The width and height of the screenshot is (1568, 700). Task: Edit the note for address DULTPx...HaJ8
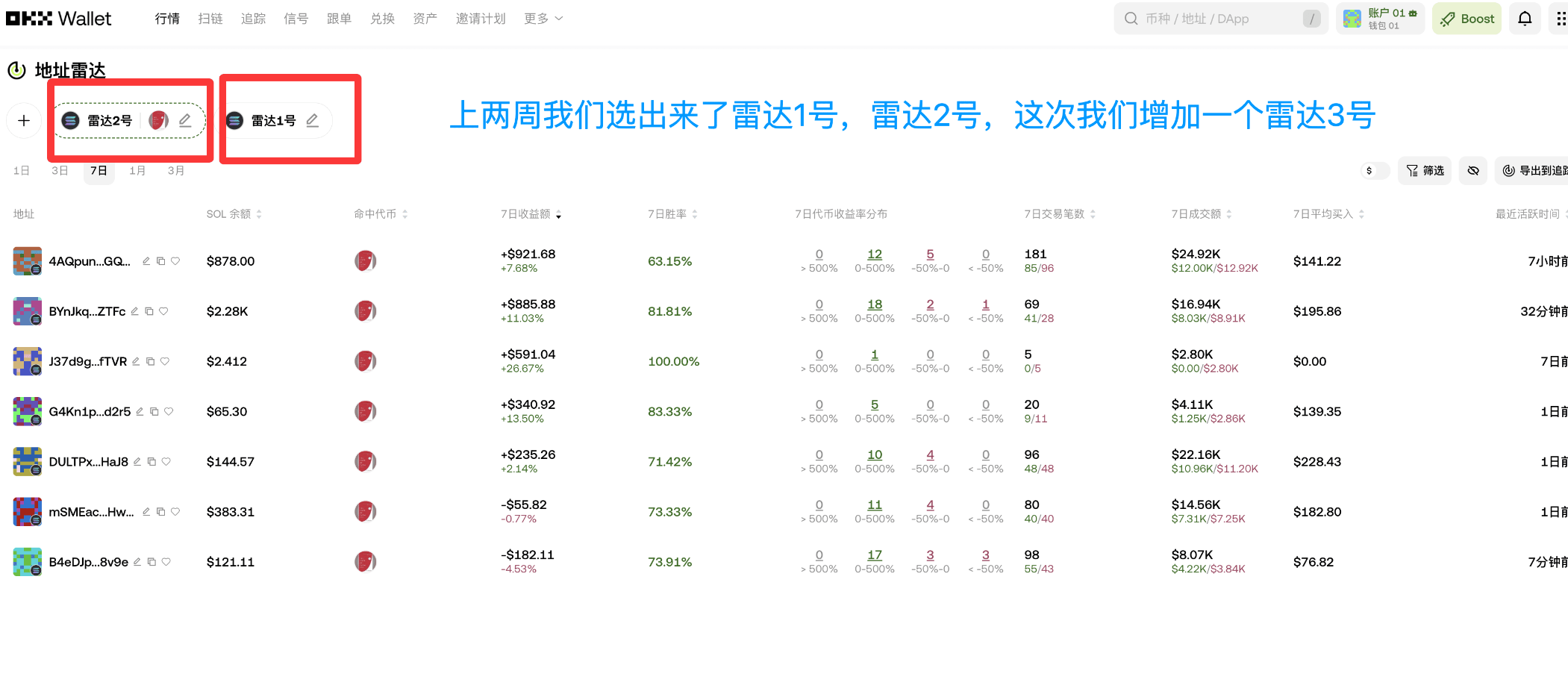[137, 461]
